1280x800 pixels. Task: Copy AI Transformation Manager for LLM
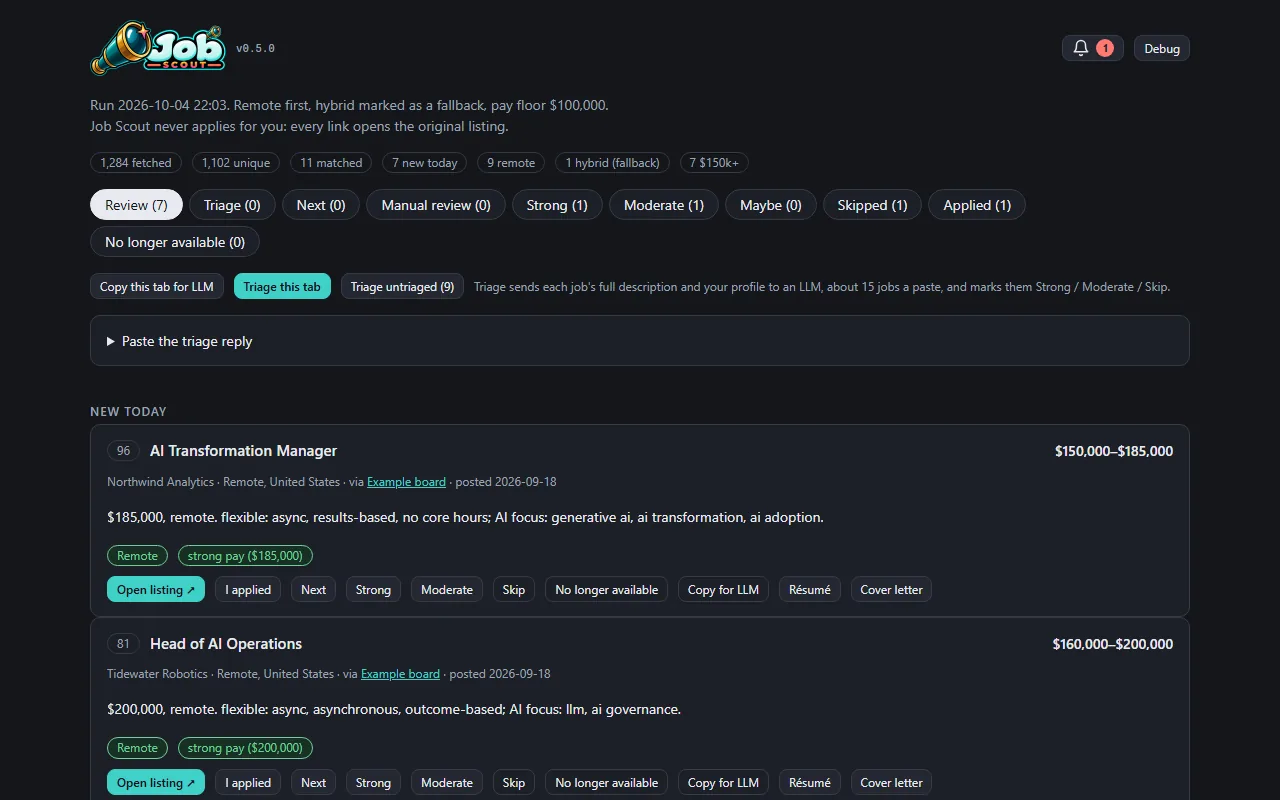click(723, 590)
